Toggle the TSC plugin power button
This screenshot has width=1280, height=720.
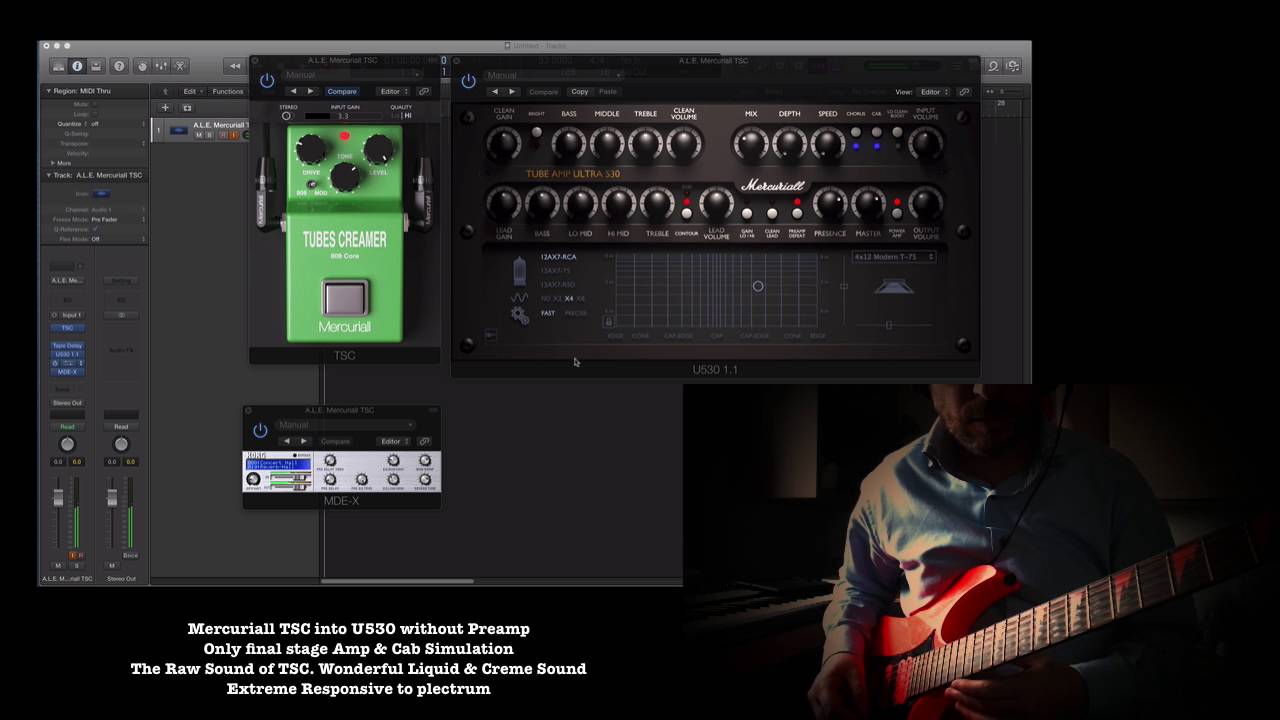pos(266,80)
